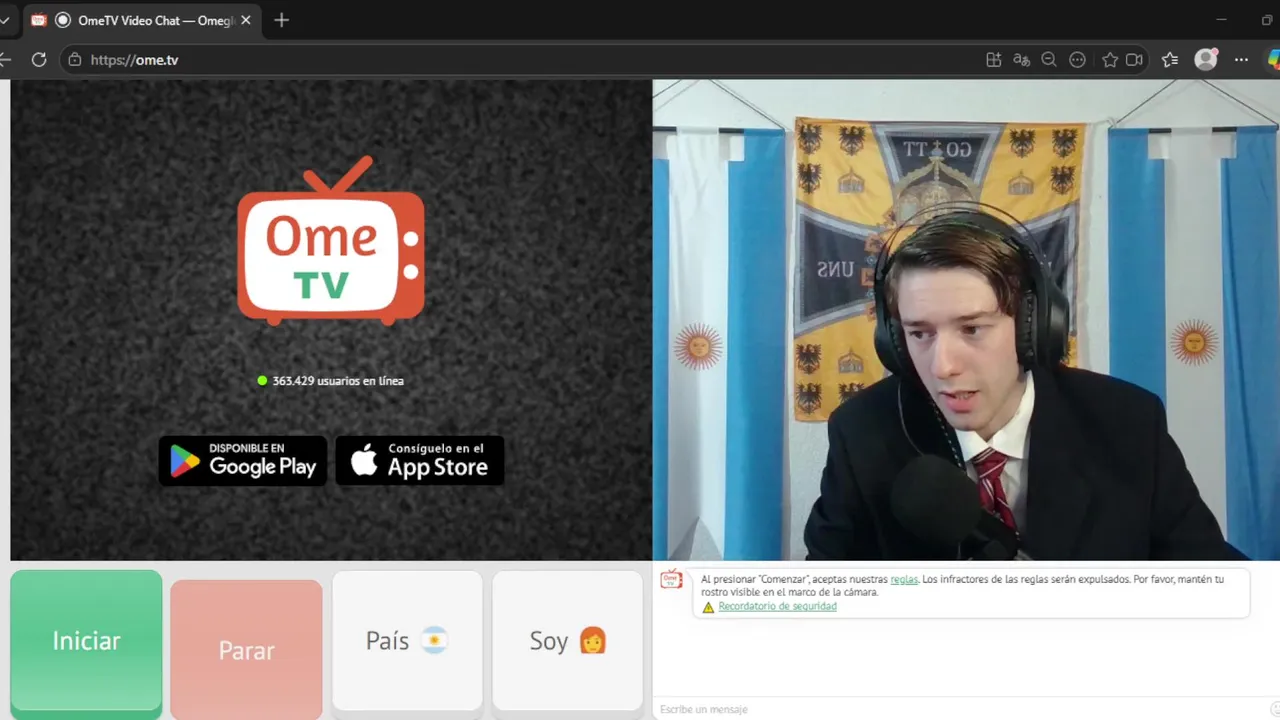Image resolution: width=1280 pixels, height=720 pixels.
Task: Click the restore window button
Action: pyautogui.click(x=1268, y=20)
